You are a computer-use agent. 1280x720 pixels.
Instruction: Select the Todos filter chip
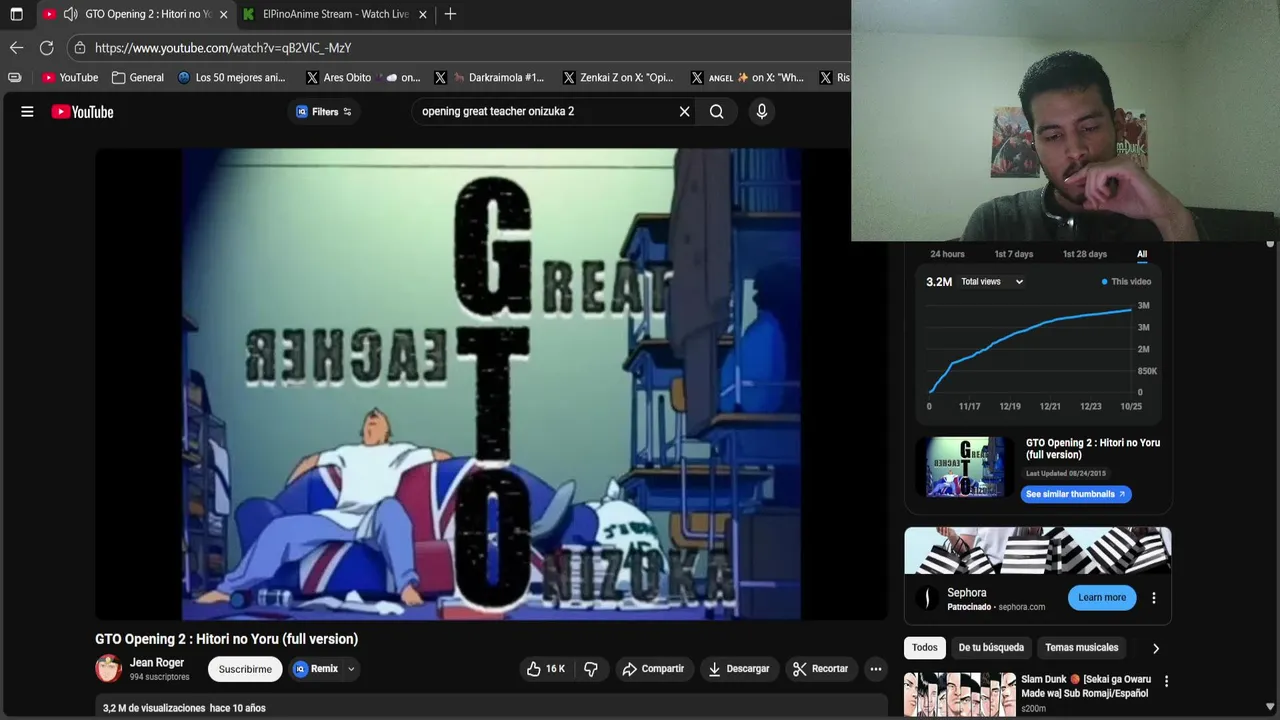(925, 648)
